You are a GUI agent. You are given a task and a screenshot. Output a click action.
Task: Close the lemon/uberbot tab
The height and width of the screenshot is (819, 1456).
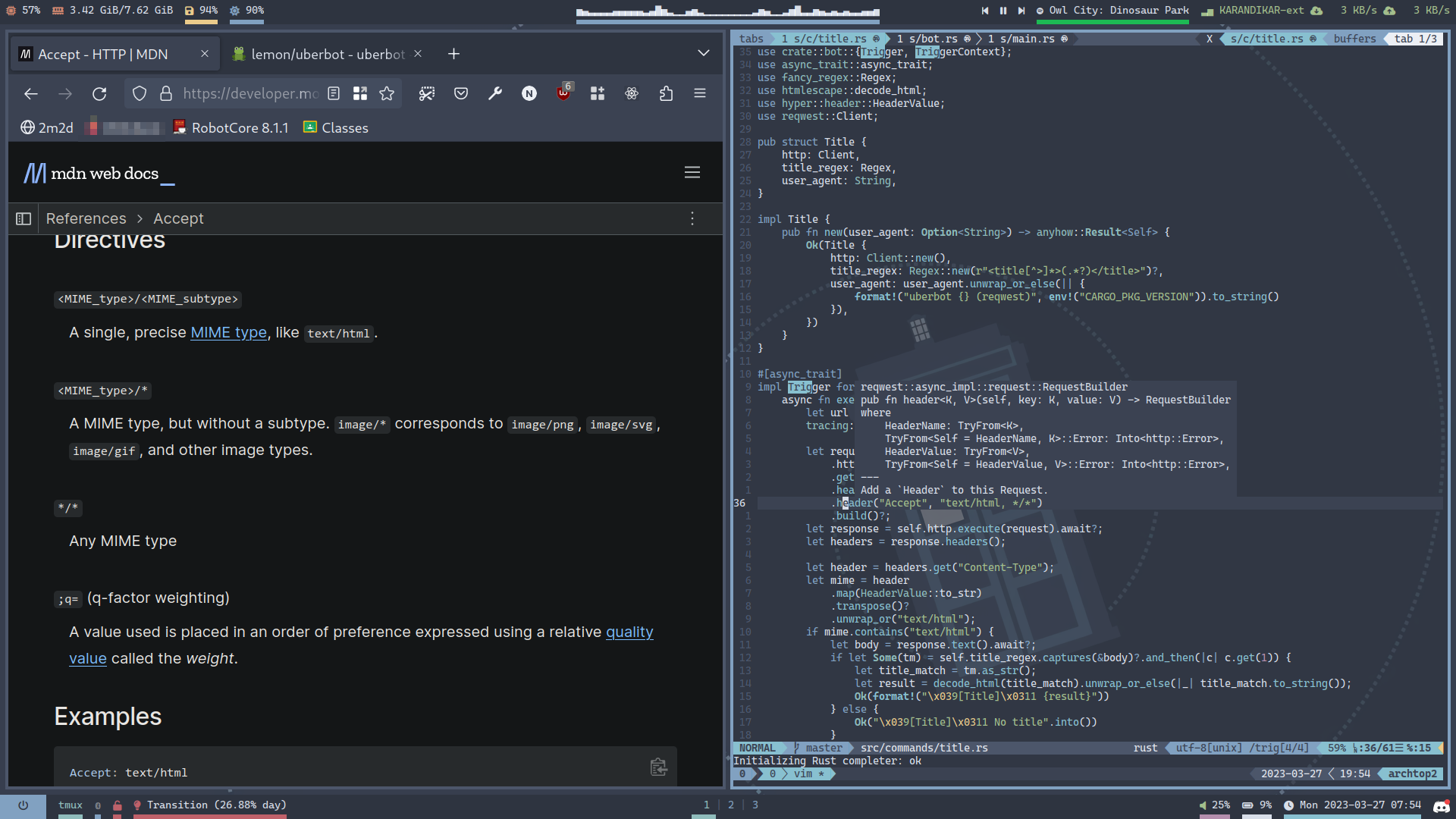tap(418, 54)
